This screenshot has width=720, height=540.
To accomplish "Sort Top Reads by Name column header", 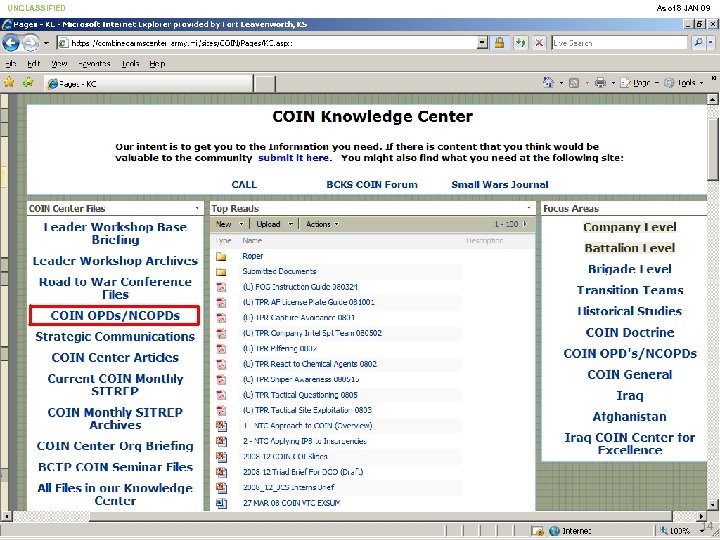I will click(x=252, y=241).
